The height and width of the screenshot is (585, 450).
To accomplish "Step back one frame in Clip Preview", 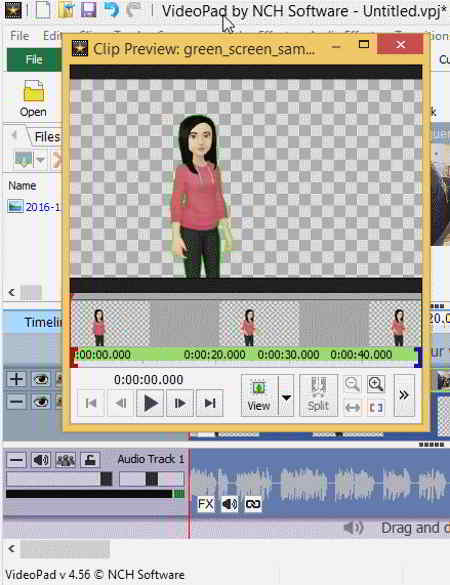I will 121,403.
